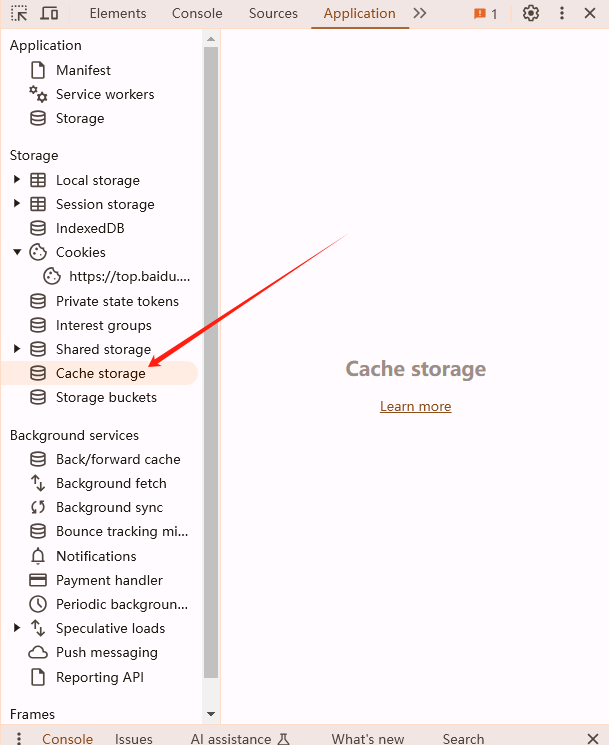Open Push messaging cloud icon item
This screenshot has height=745, width=609.
pos(38,652)
